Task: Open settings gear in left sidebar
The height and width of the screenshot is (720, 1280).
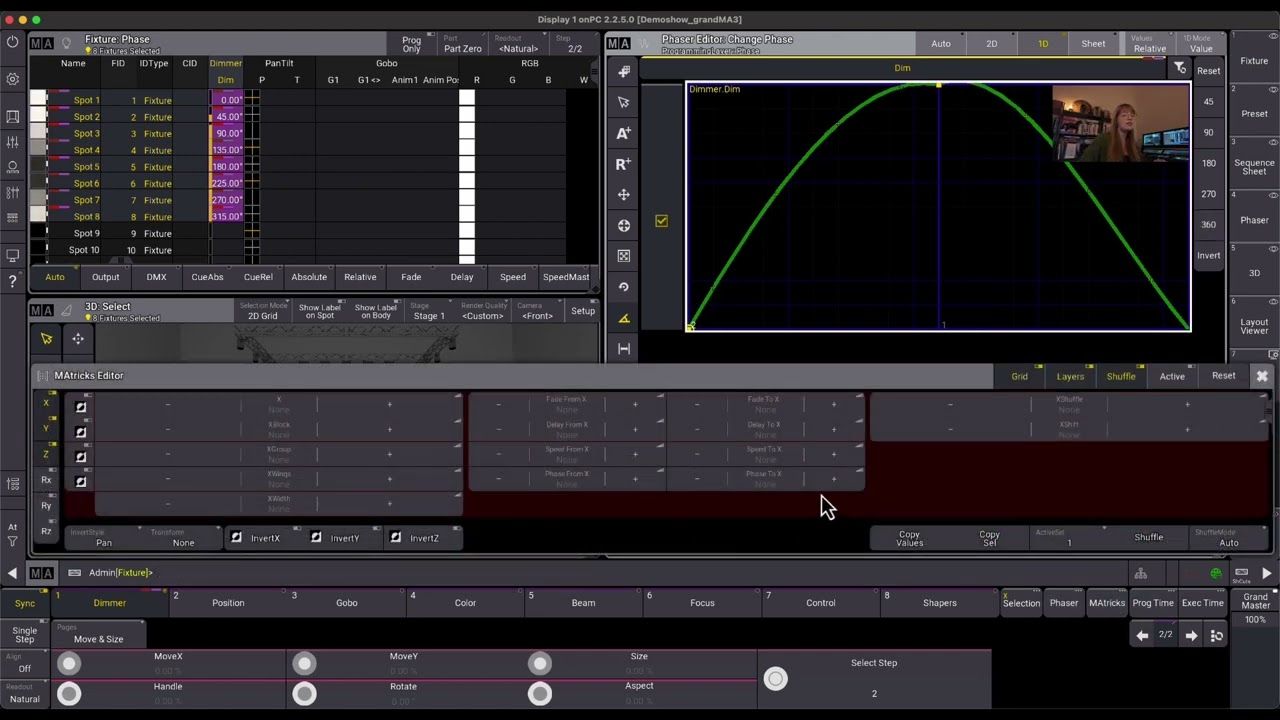Action: pos(12,79)
